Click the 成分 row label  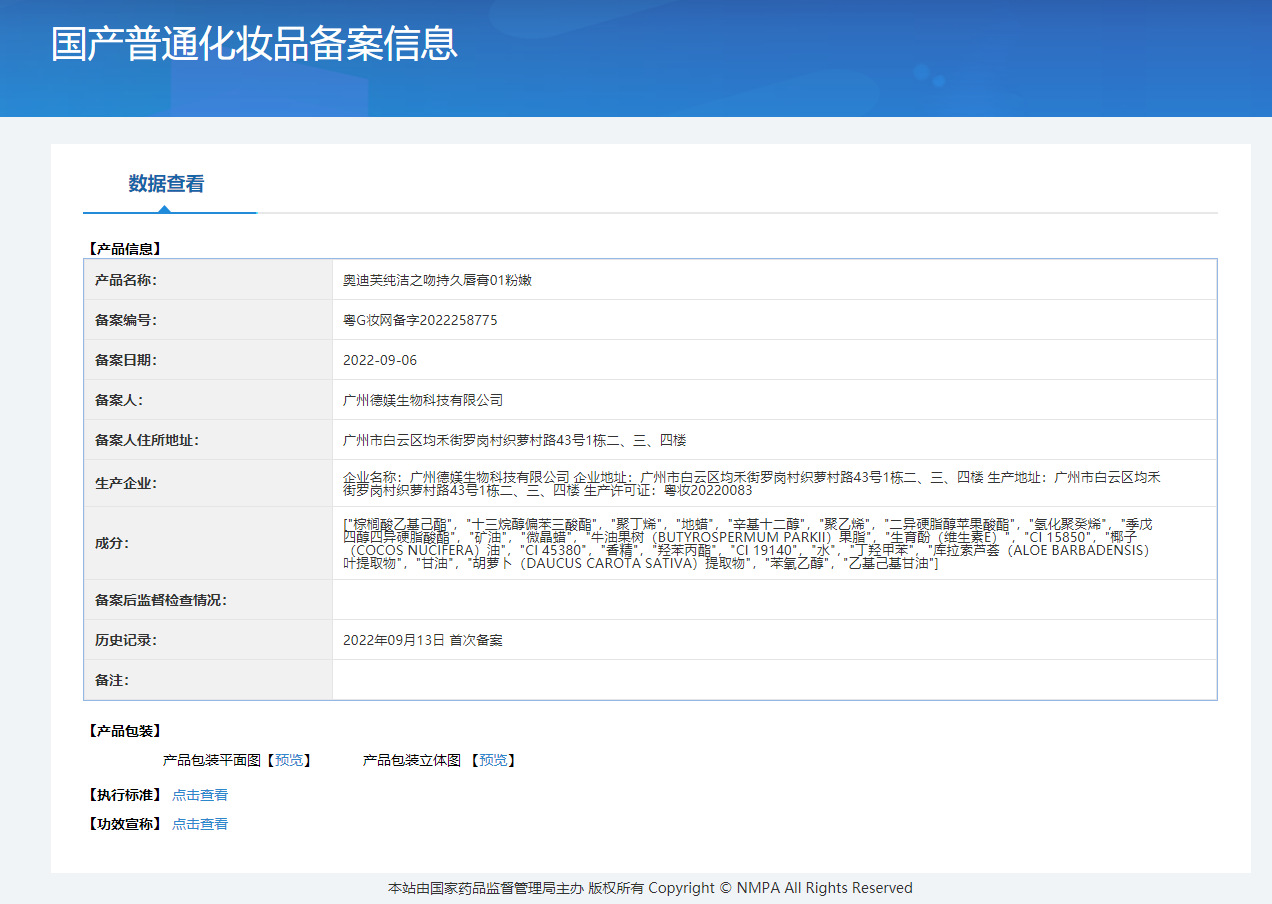click(112, 543)
